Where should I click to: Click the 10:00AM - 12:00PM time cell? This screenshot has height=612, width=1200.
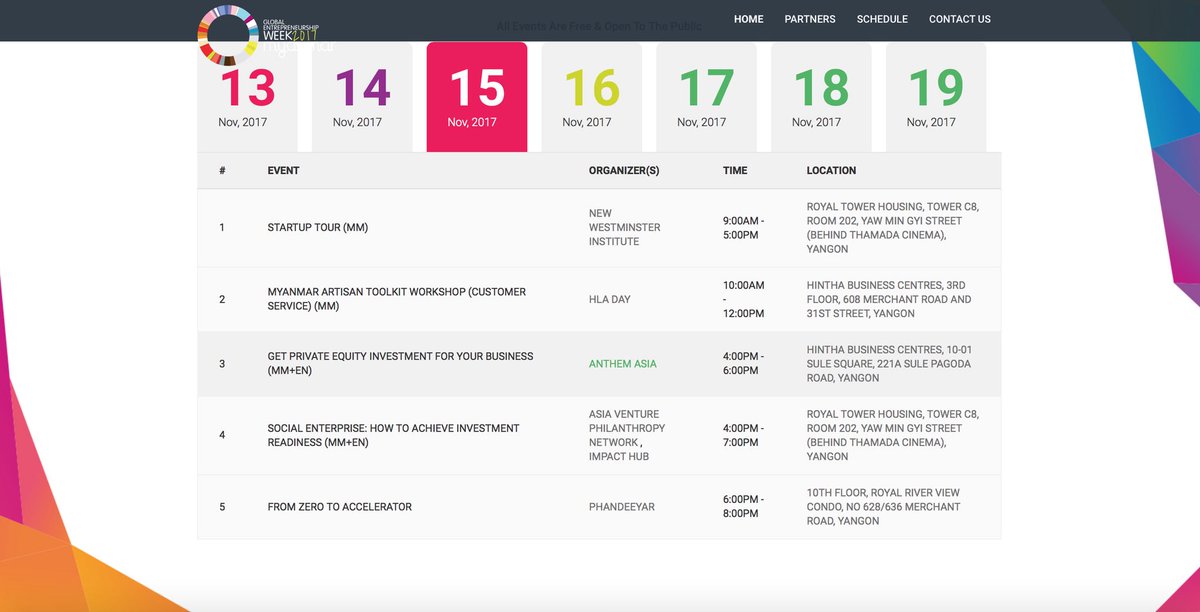coord(744,299)
